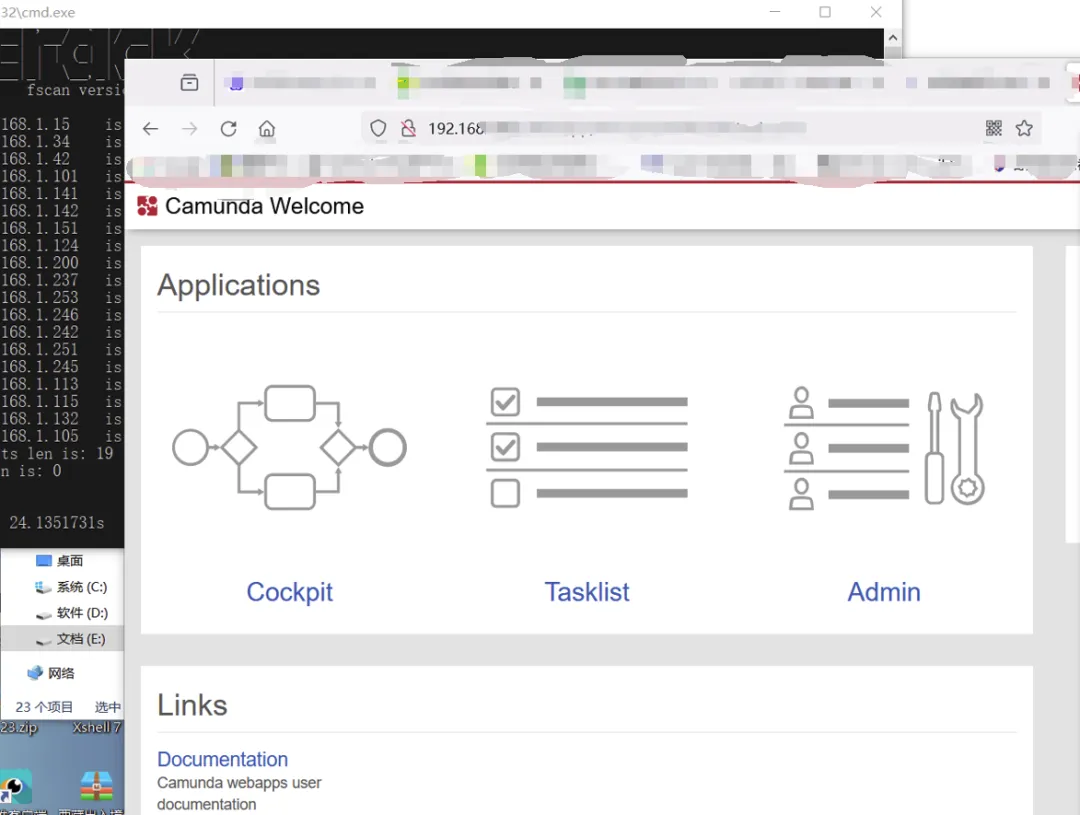Reload the current browser page

pos(229,129)
